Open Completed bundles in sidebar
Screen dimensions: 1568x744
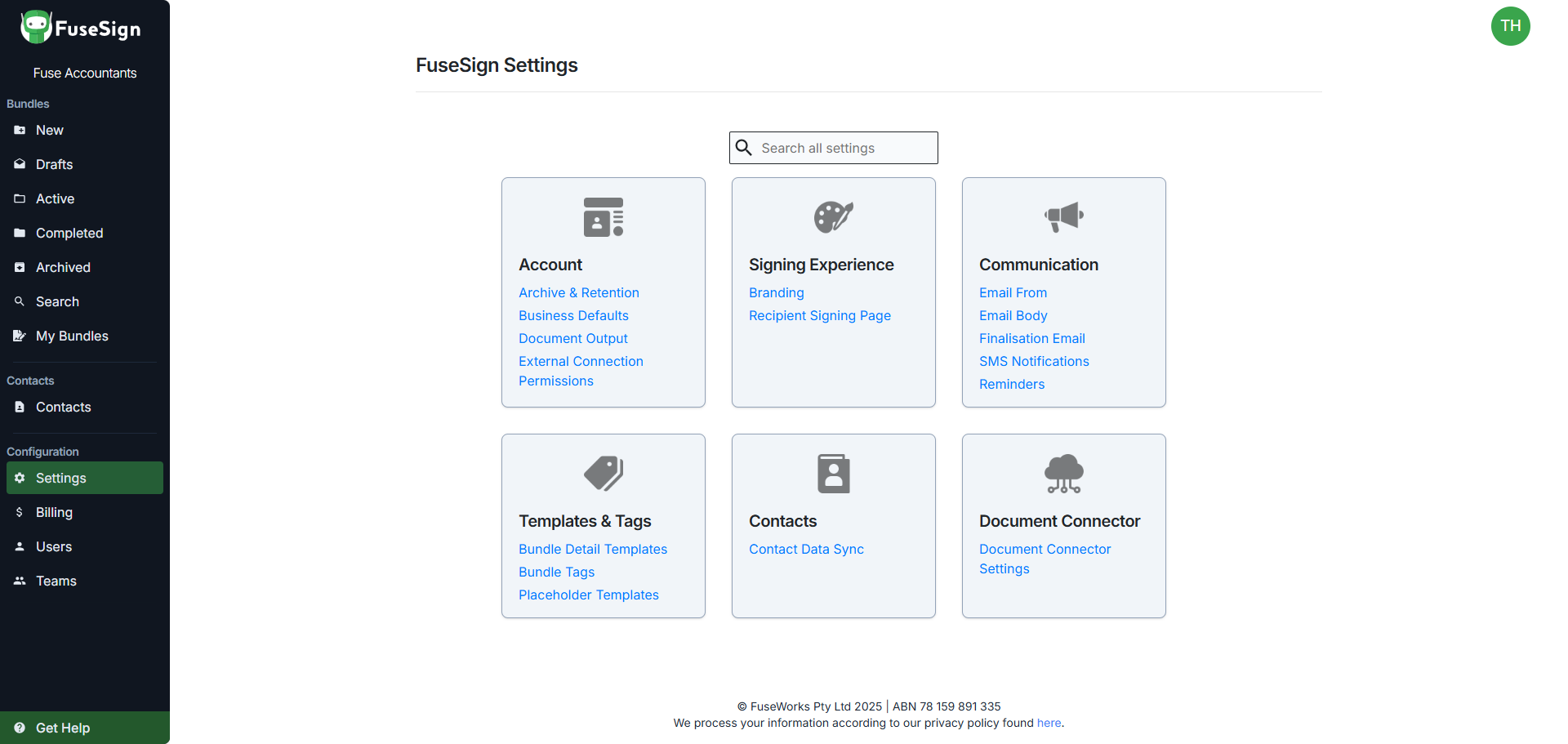[x=69, y=234]
